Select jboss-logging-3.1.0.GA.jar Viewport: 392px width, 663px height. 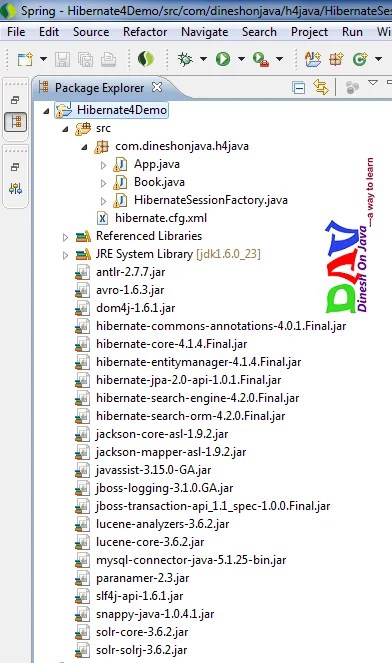click(x=154, y=488)
